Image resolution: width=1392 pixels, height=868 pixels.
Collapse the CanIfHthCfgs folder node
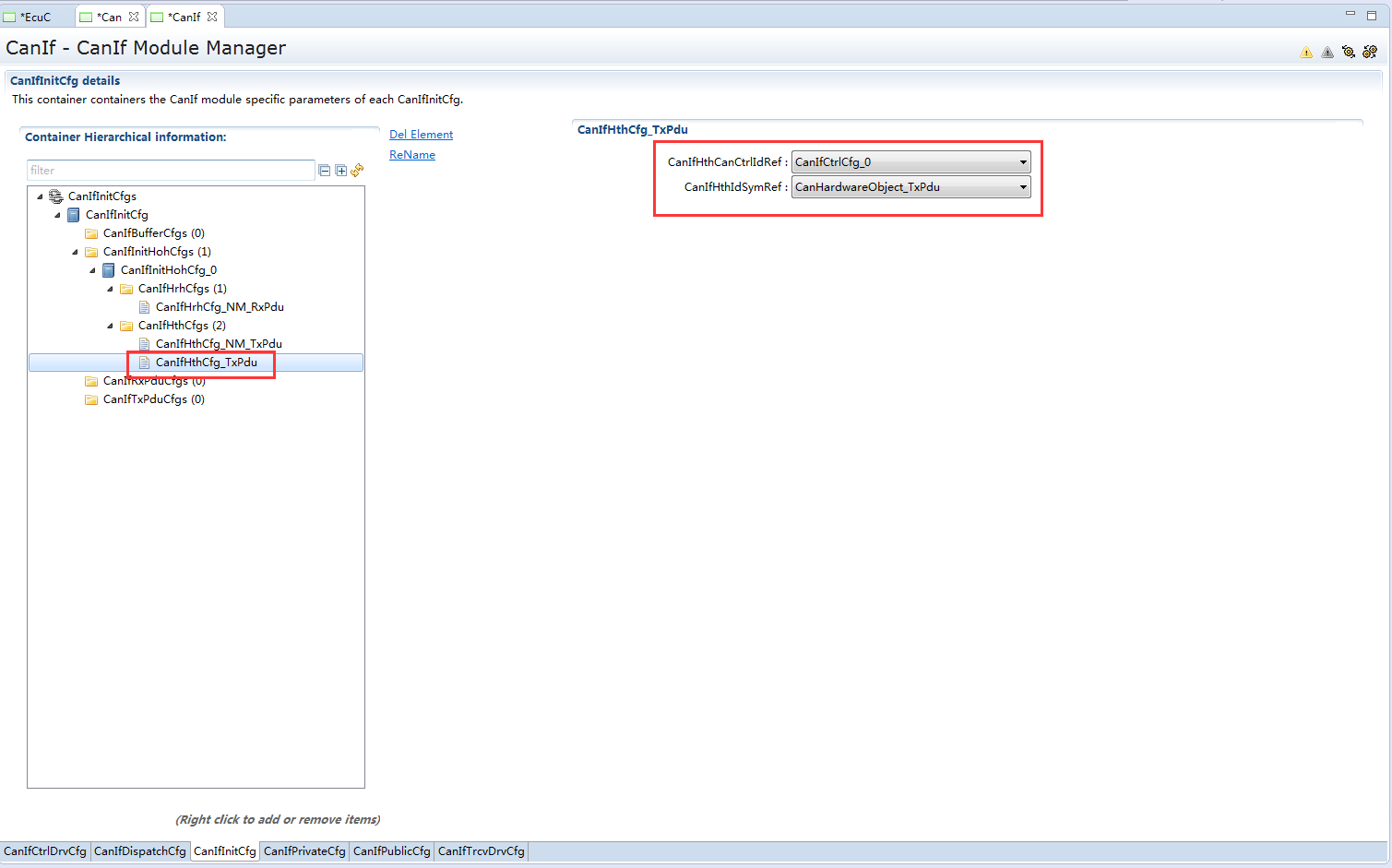(x=111, y=326)
